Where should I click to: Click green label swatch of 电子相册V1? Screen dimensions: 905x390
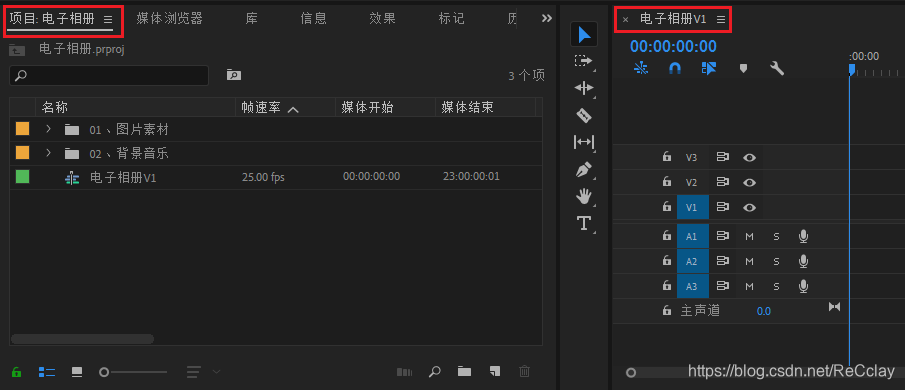23,177
